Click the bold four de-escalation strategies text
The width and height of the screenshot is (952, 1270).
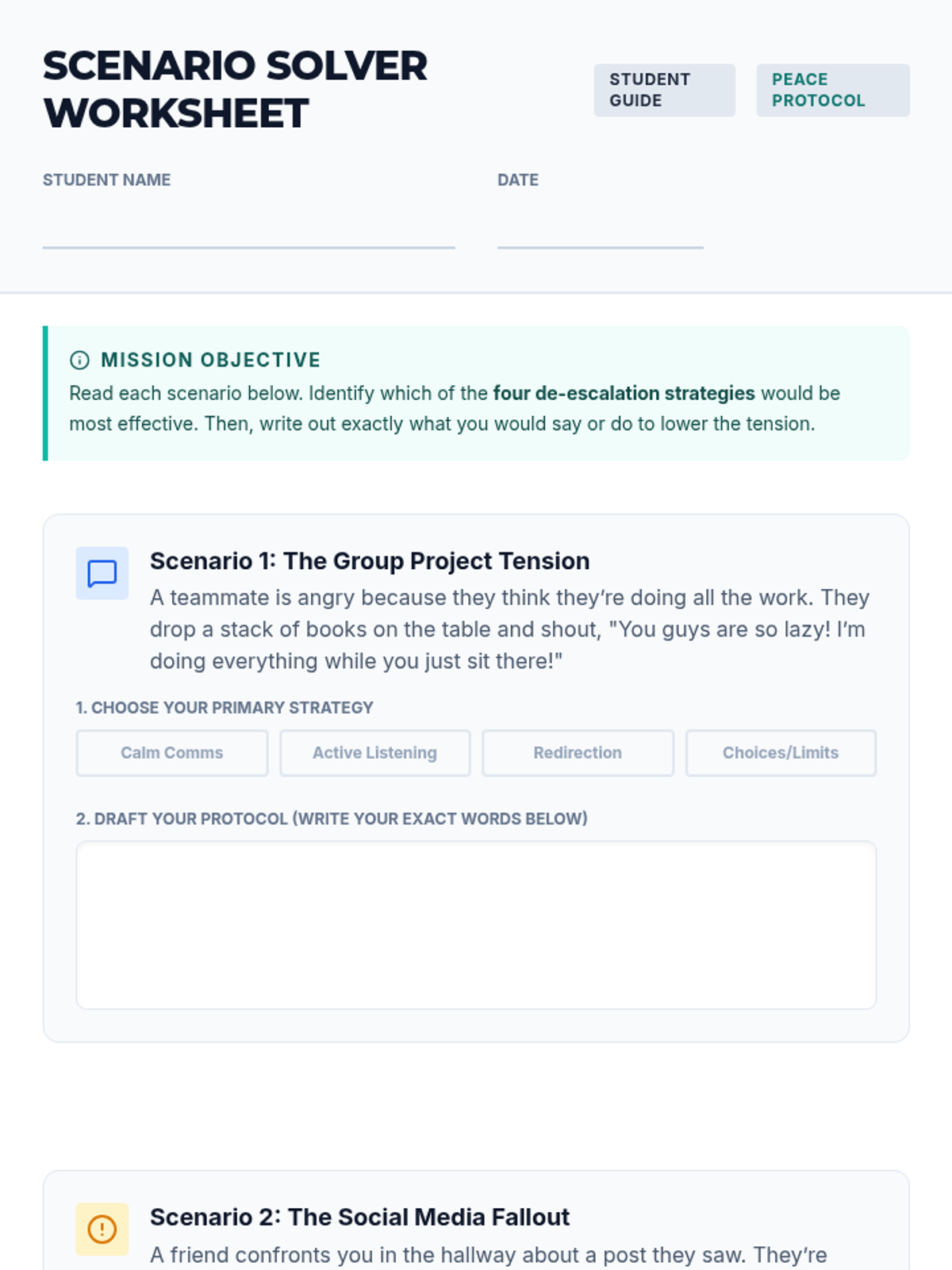tap(624, 394)
